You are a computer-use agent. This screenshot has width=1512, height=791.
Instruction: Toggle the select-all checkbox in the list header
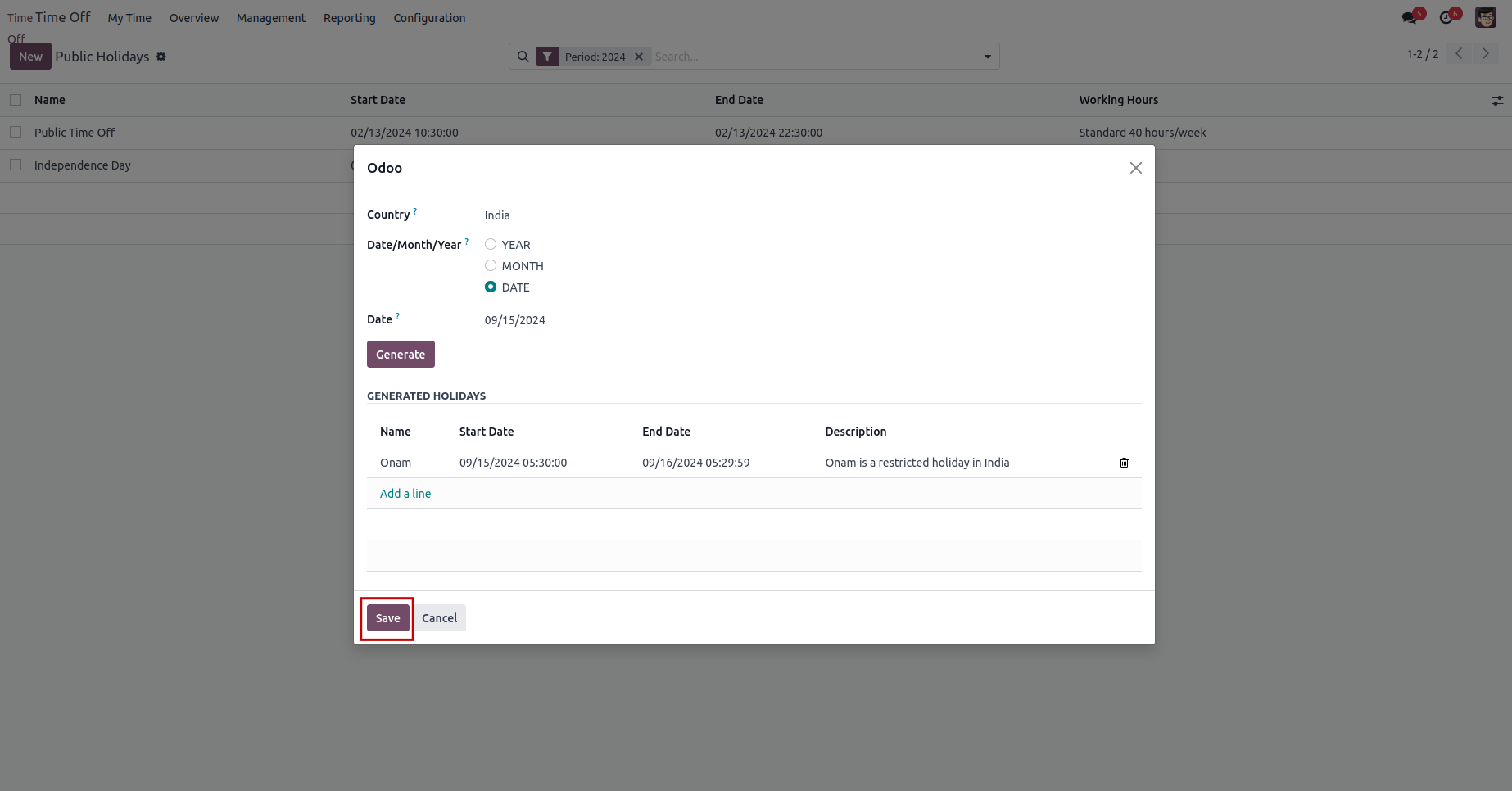(16, 100)
